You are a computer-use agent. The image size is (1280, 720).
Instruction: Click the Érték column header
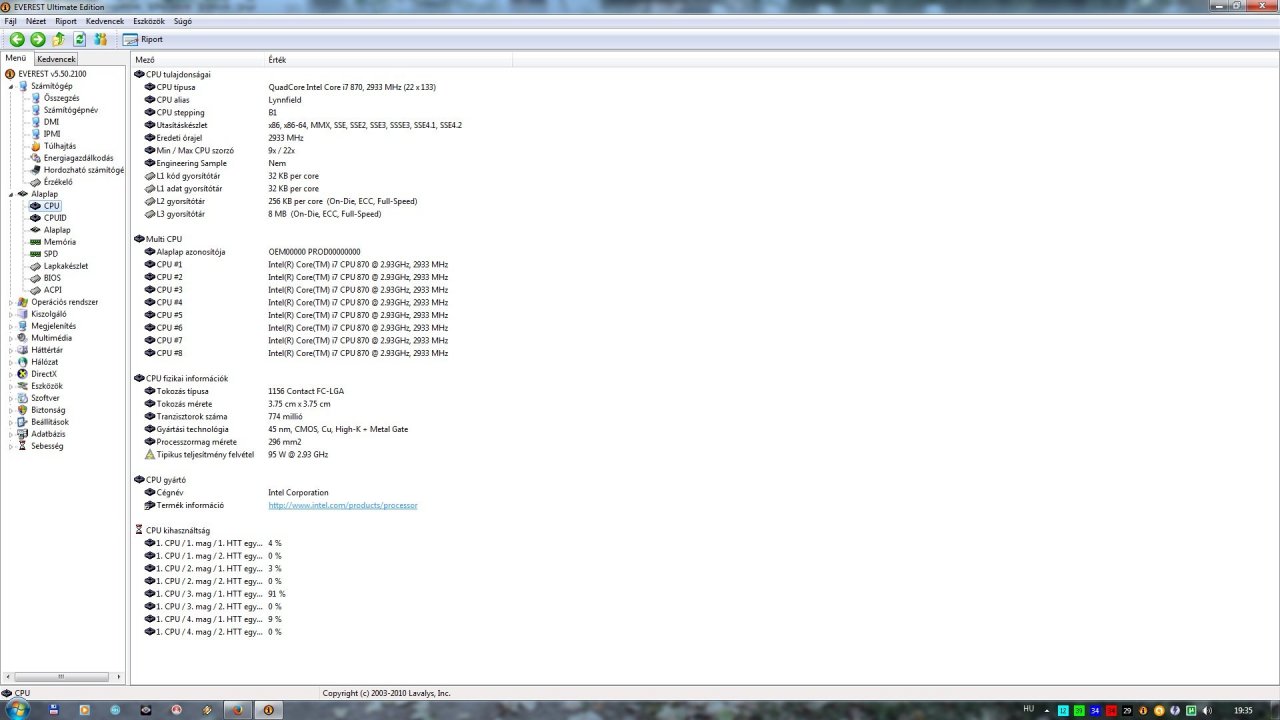click(x=388, y=60)
